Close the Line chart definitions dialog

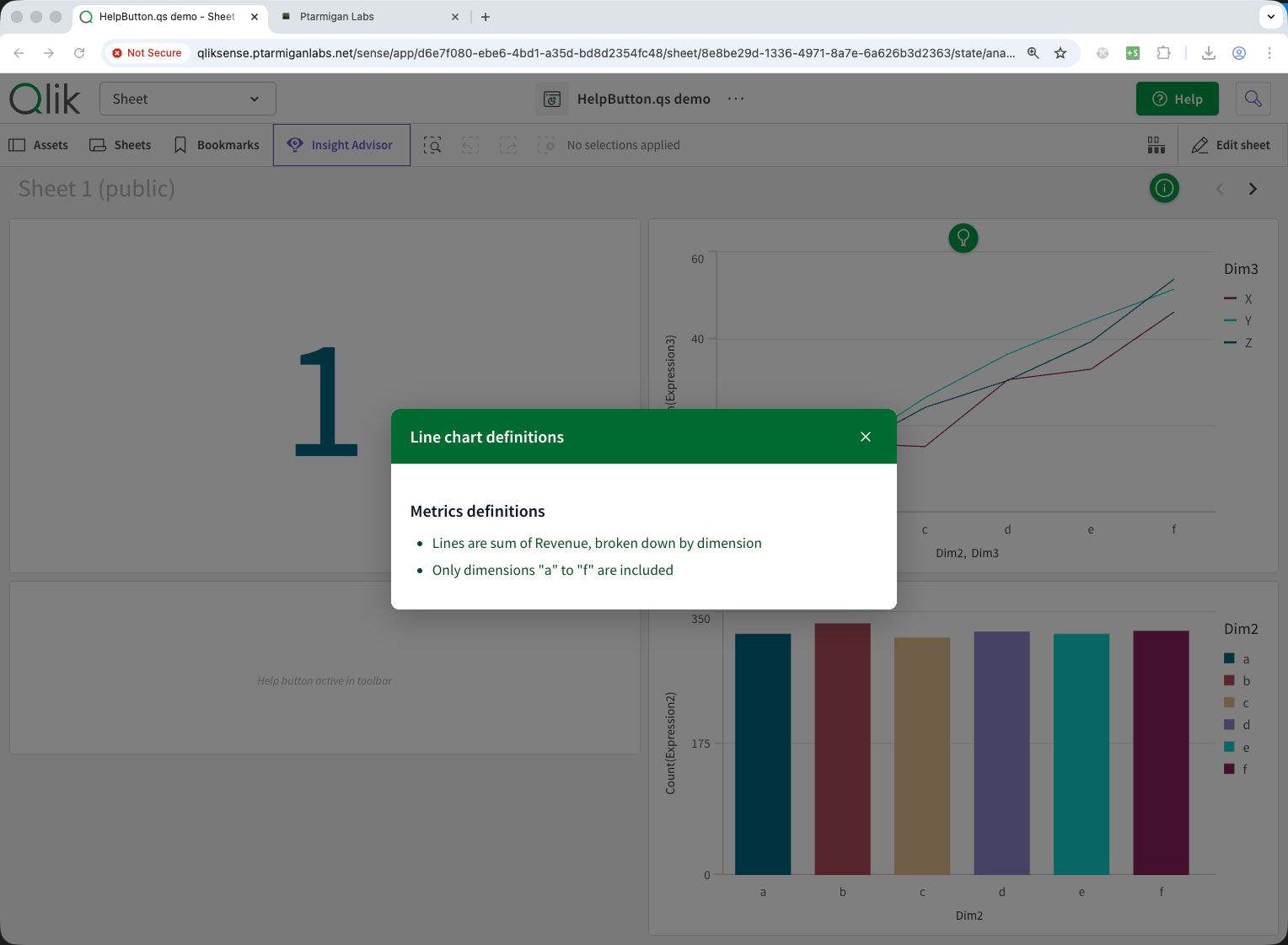pyautogui.click(x=865, y=437)
